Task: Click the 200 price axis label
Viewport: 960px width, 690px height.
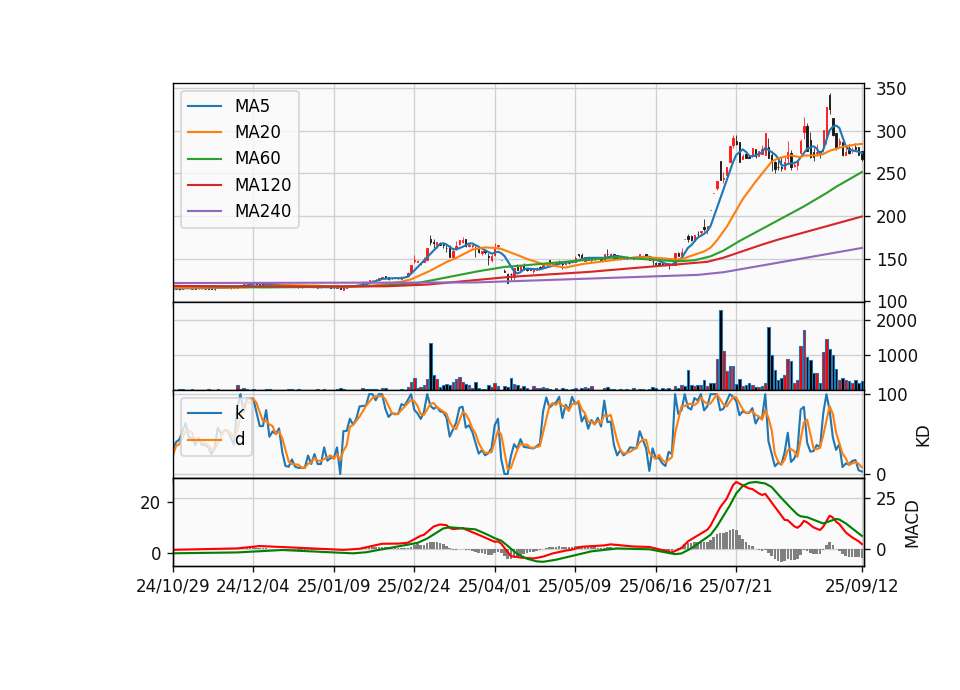Action: click(x=891, y=217)
